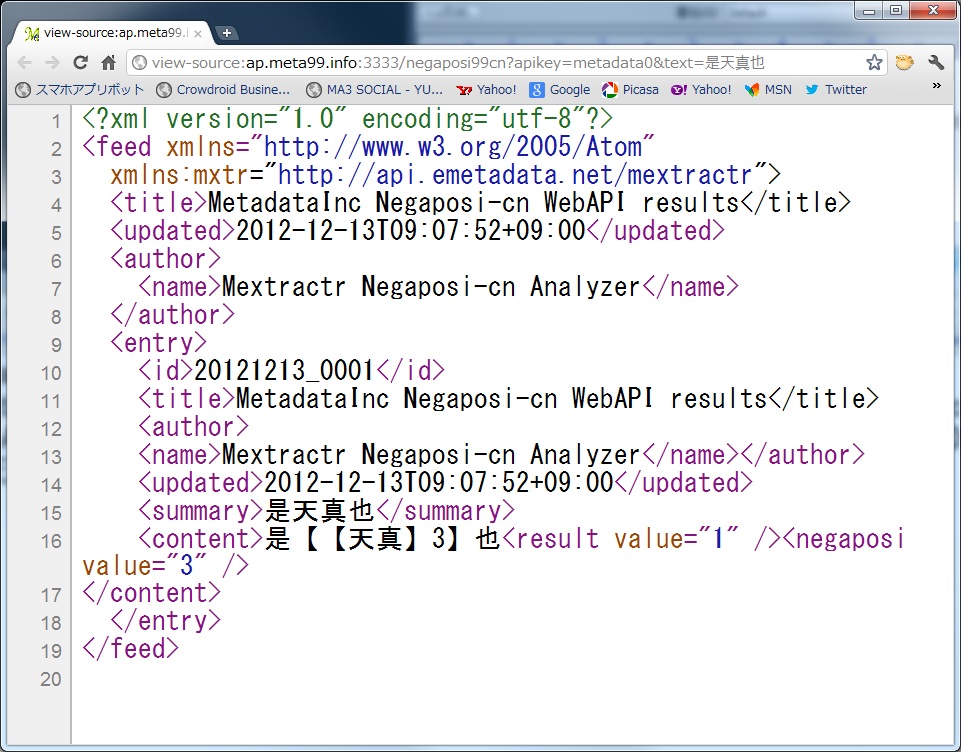Image resolution: width=961 pixels, height=752 pixels.
Task: Reload the page with refresh icon
Action: point(80,63)
